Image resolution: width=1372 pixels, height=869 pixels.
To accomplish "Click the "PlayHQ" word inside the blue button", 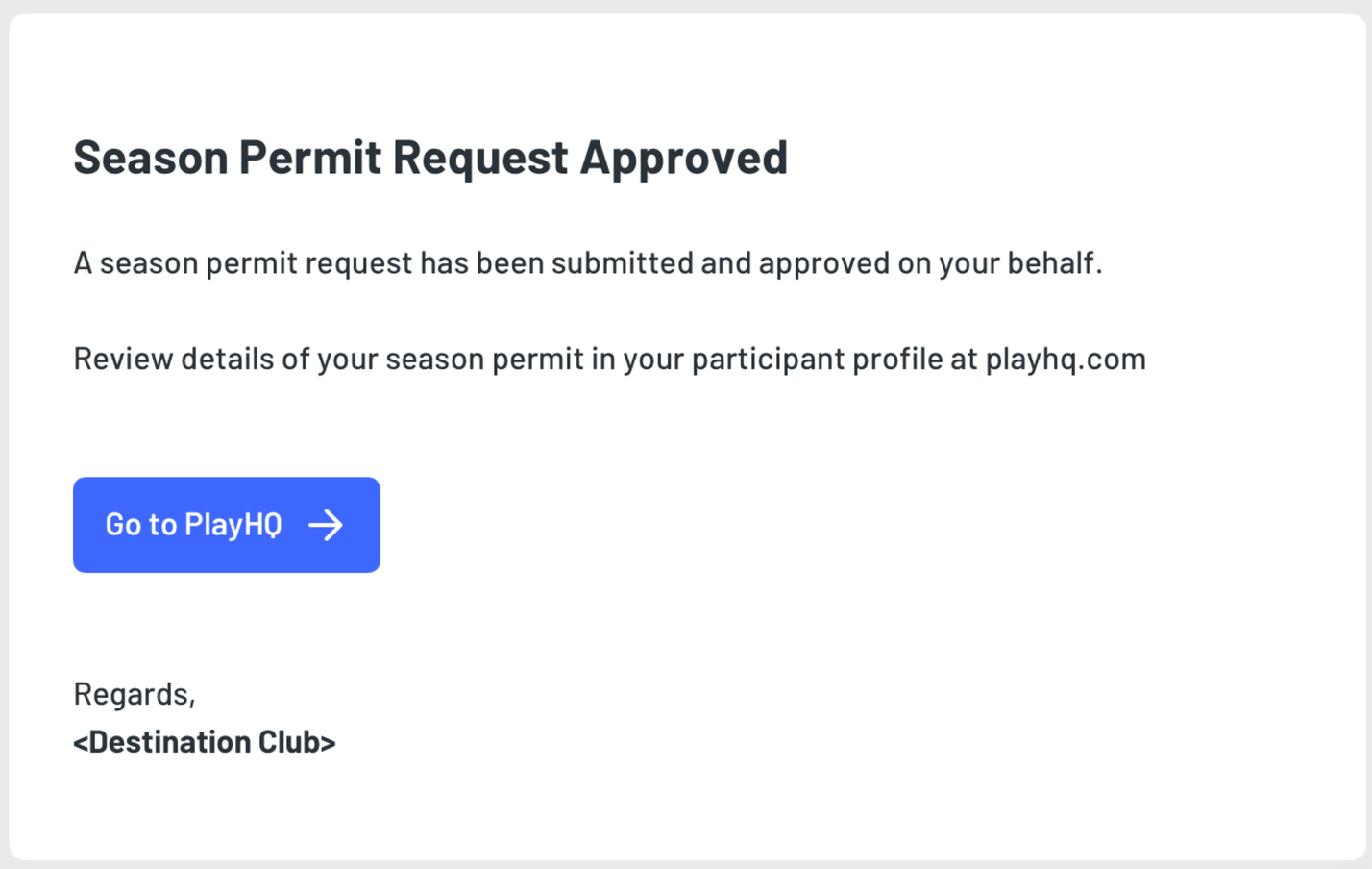I will [x=233, y=525].
